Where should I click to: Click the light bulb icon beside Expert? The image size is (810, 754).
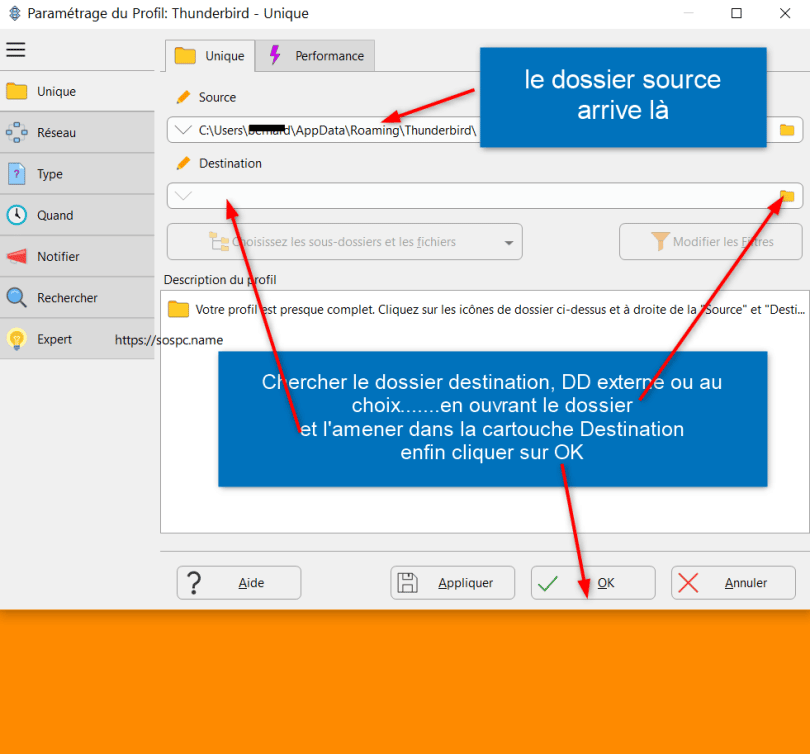click(x=17, y=339)
